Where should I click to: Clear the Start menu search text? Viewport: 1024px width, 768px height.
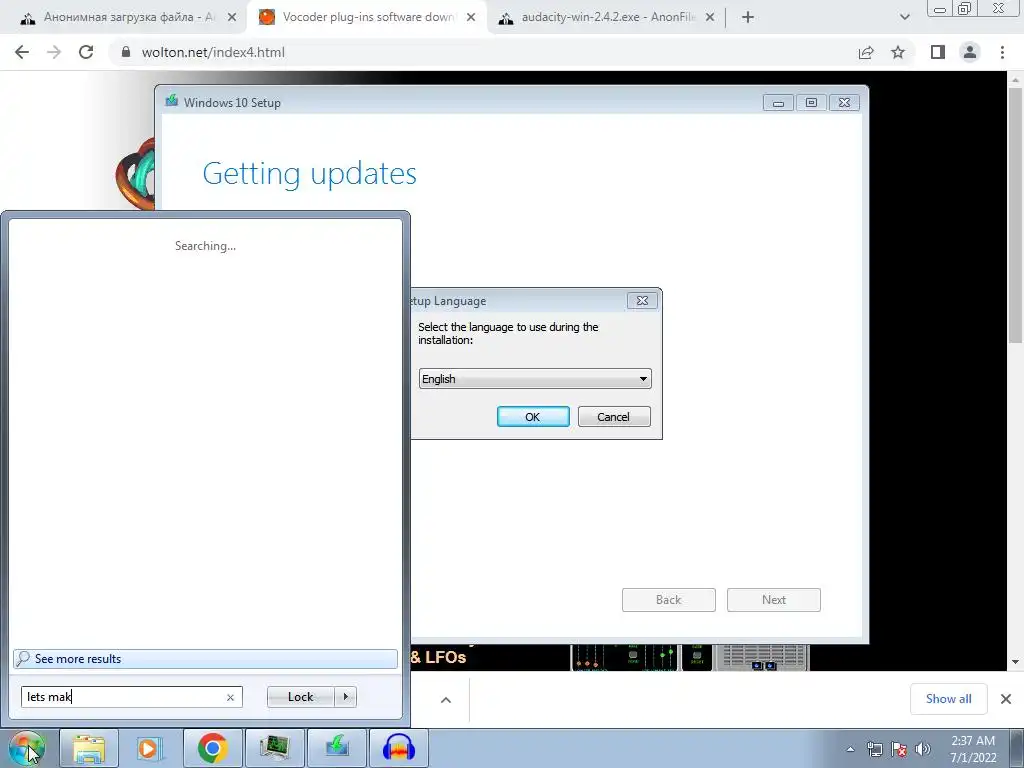click(231, 697)
